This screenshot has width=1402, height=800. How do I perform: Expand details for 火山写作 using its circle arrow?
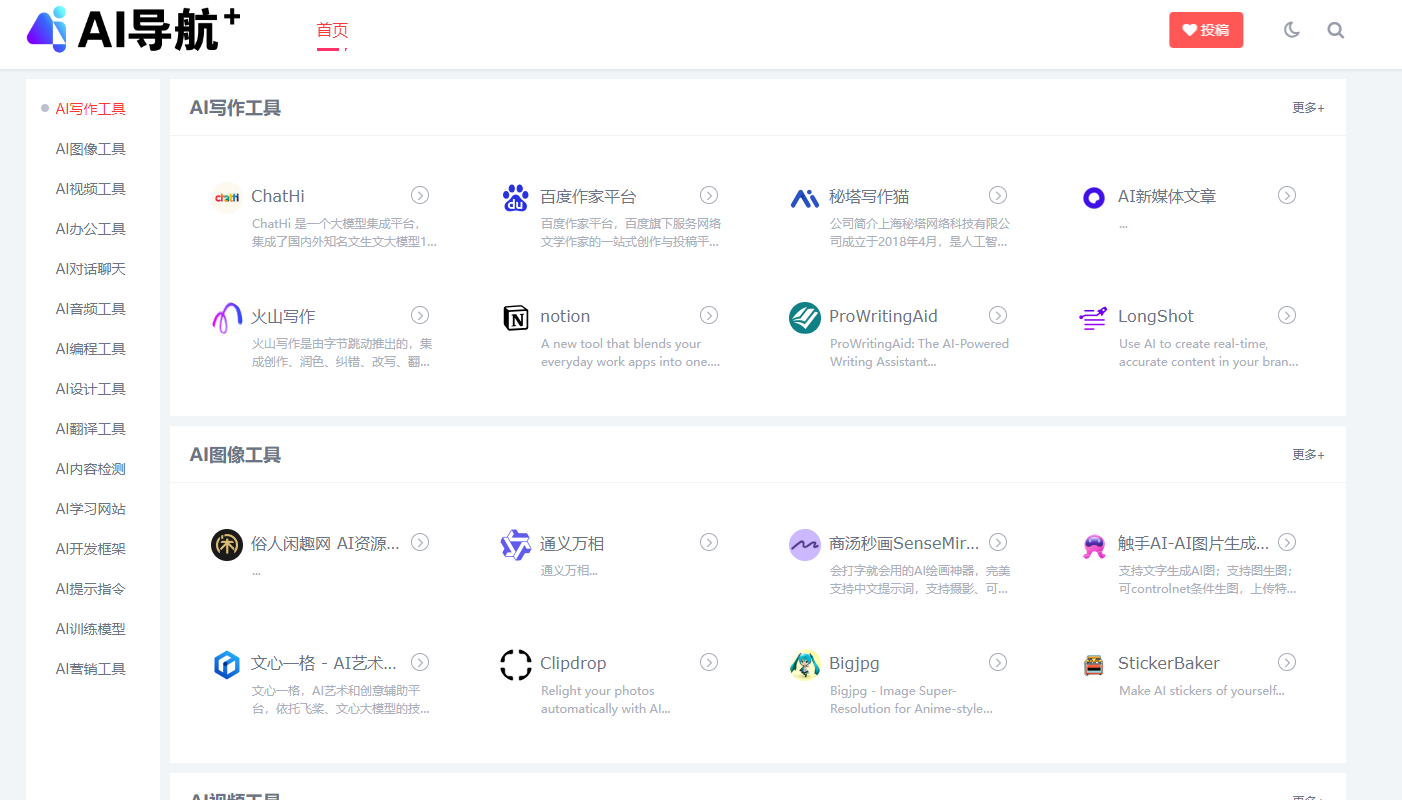pos(420,315)
